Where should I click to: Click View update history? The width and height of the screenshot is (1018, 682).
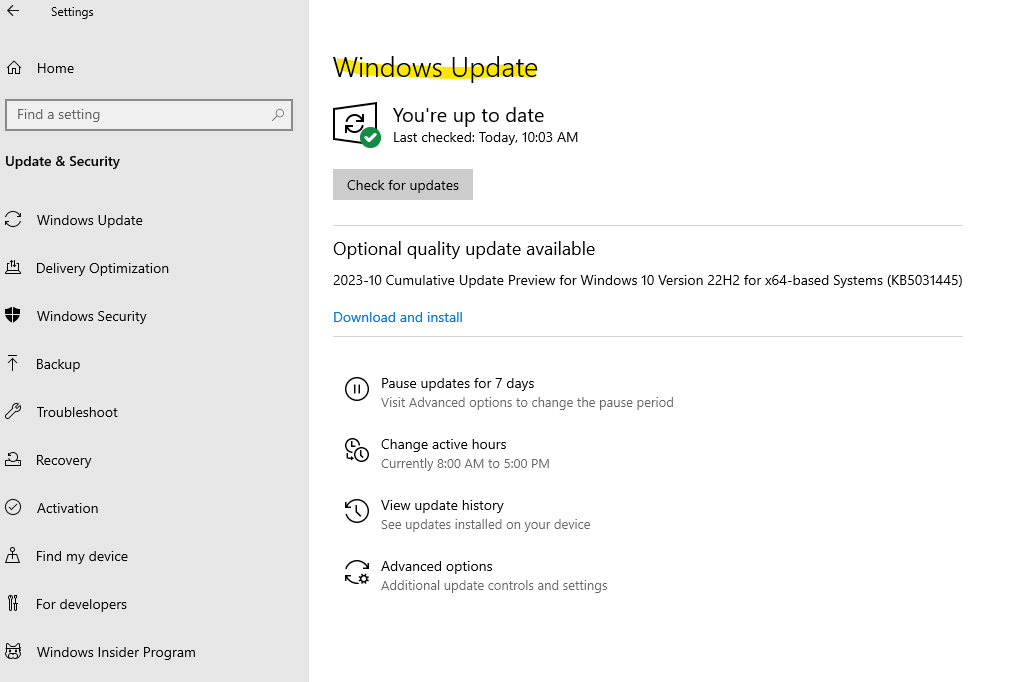442,506
